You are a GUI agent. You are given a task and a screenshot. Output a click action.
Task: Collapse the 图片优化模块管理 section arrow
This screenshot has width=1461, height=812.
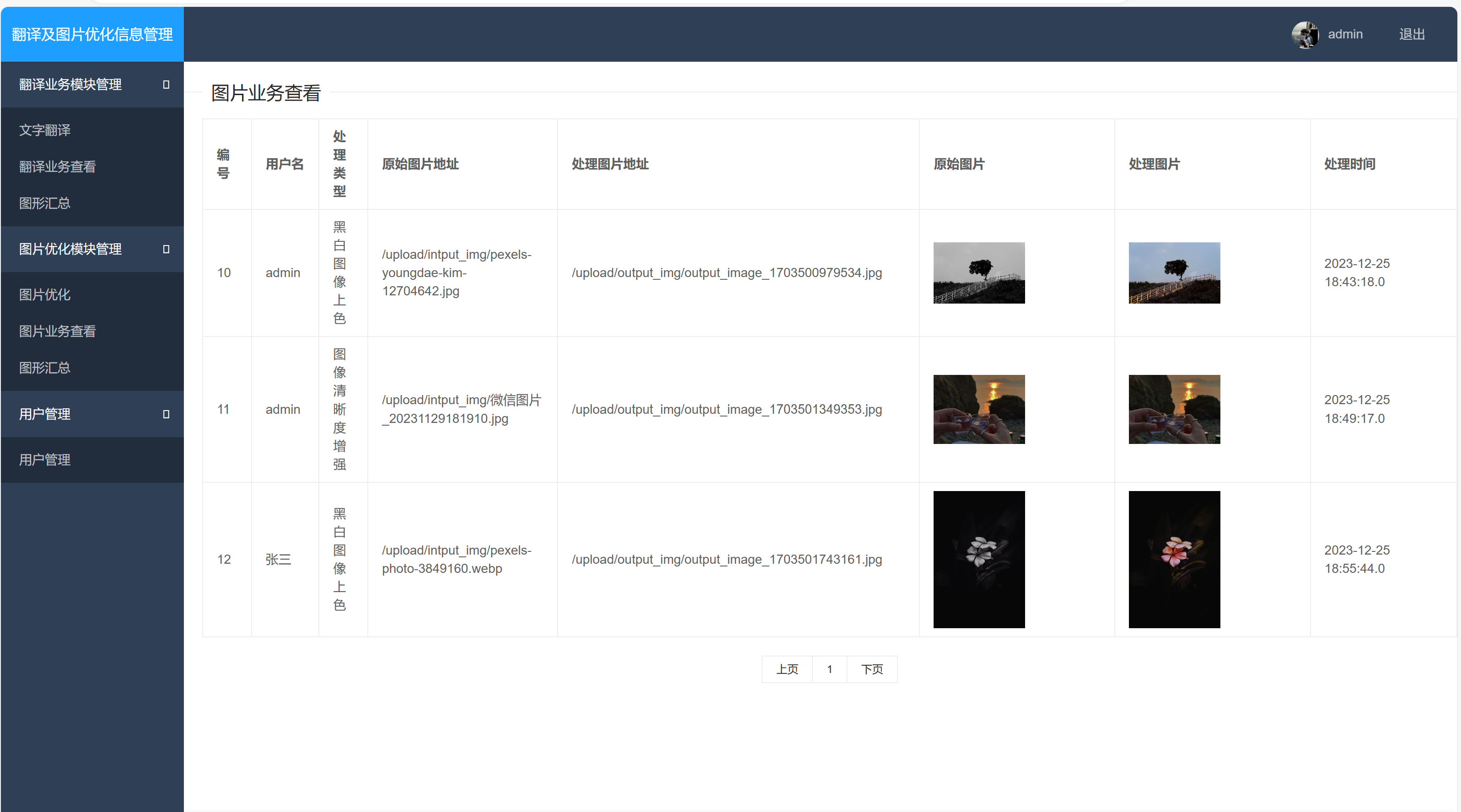[x=166, y=249]
